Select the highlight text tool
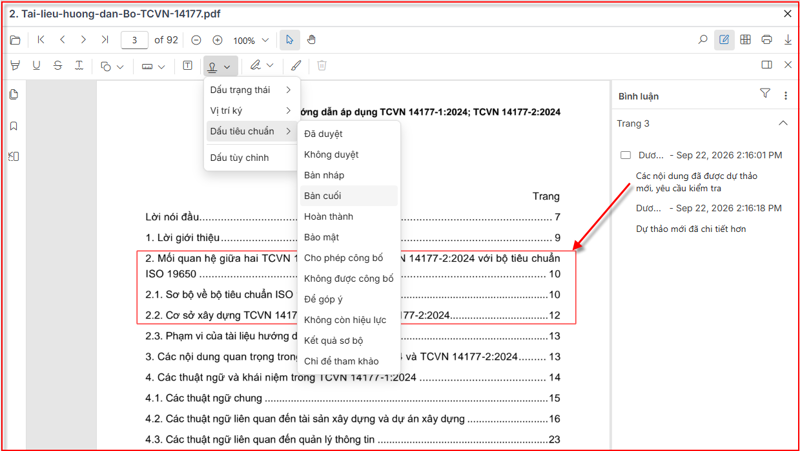Image resolution: width=800 pixels, height=451 pixels. pyautogui.click(x=15, y=66)
